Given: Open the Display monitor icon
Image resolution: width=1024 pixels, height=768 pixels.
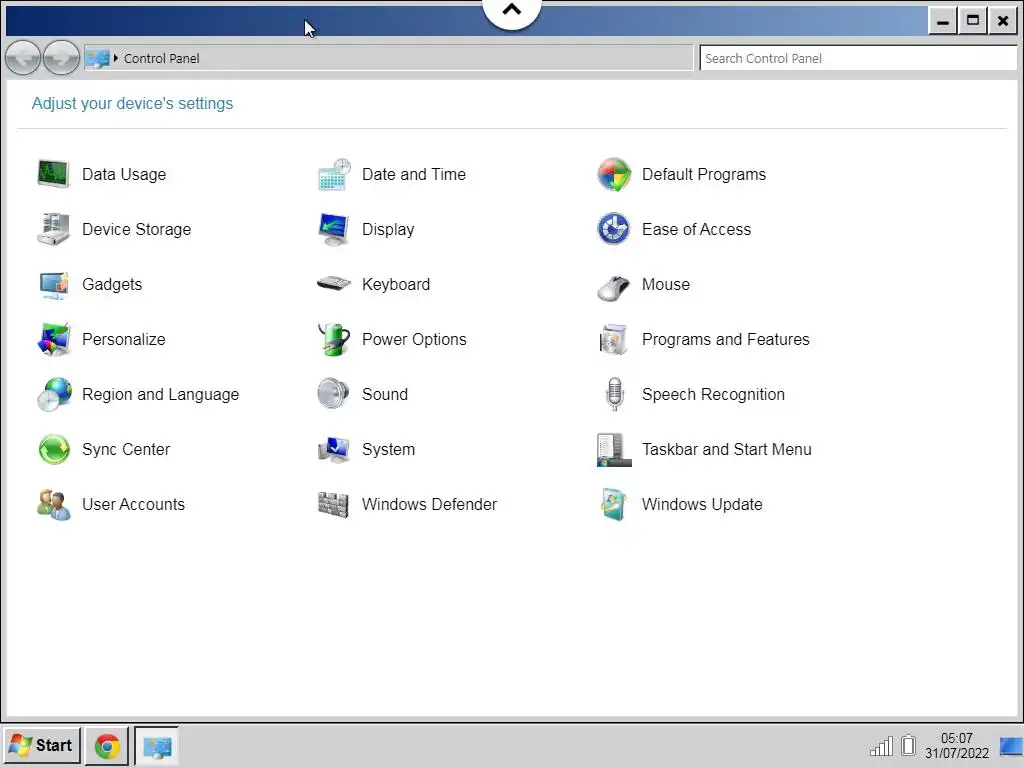Looking at the screenshot, I should 334,229.
